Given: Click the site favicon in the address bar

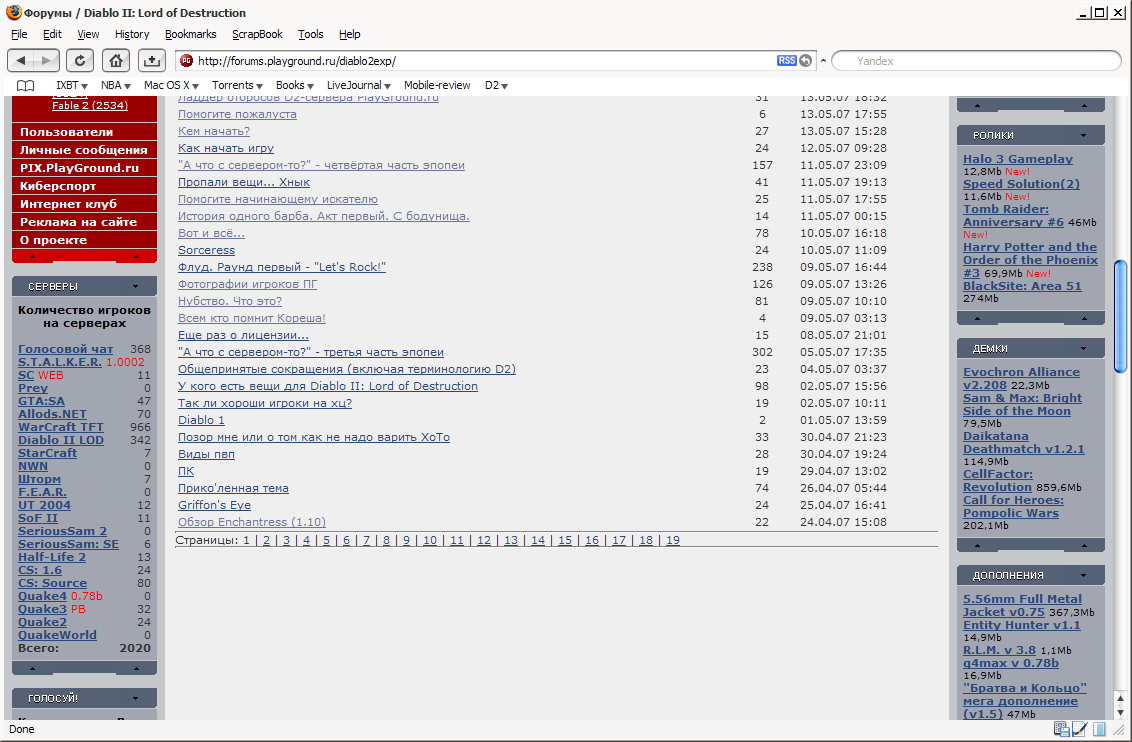Looking at the screenshot, I should [x=186, y=61].
